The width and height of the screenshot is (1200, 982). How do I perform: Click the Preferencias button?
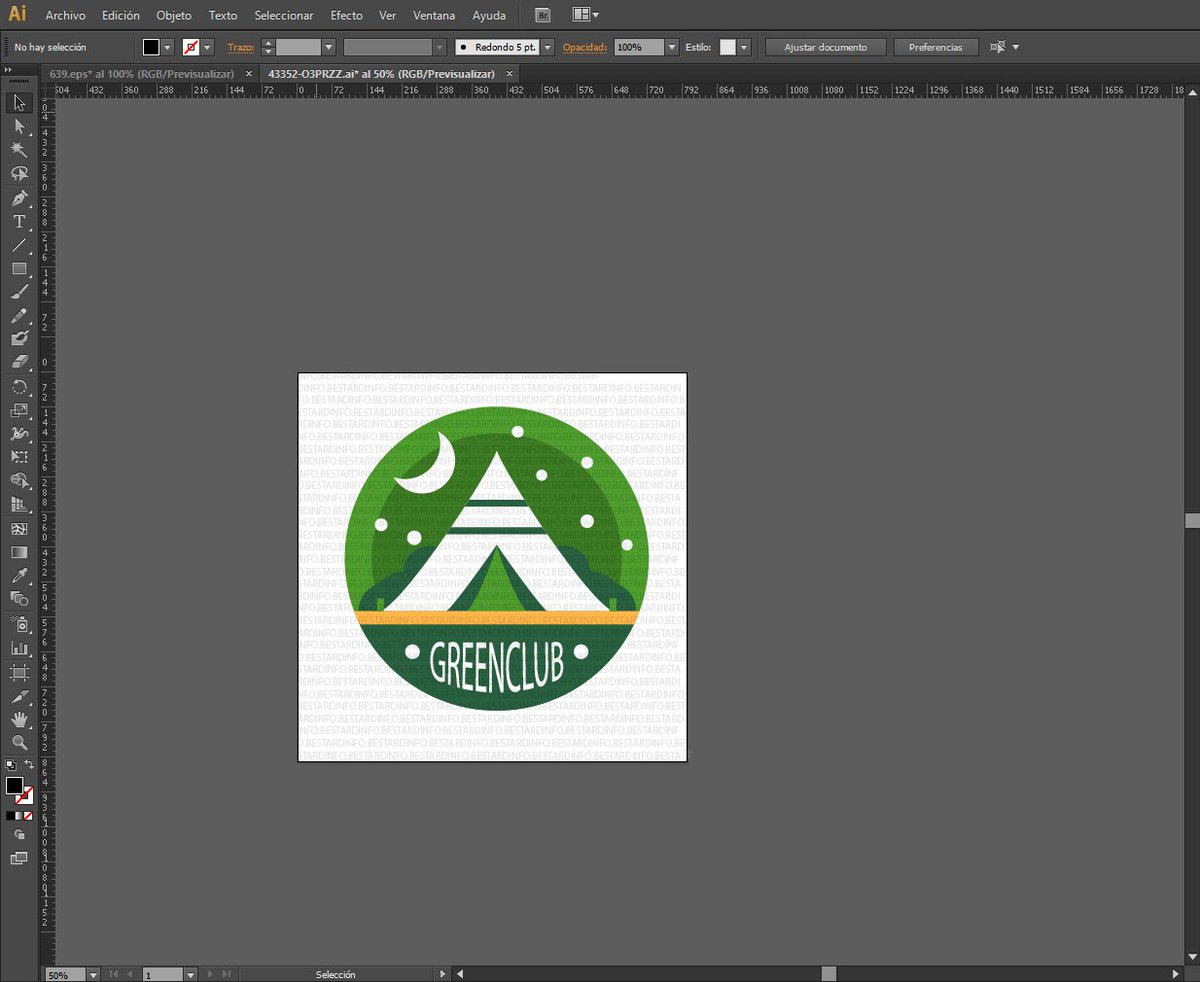click(x=936, y=47)
